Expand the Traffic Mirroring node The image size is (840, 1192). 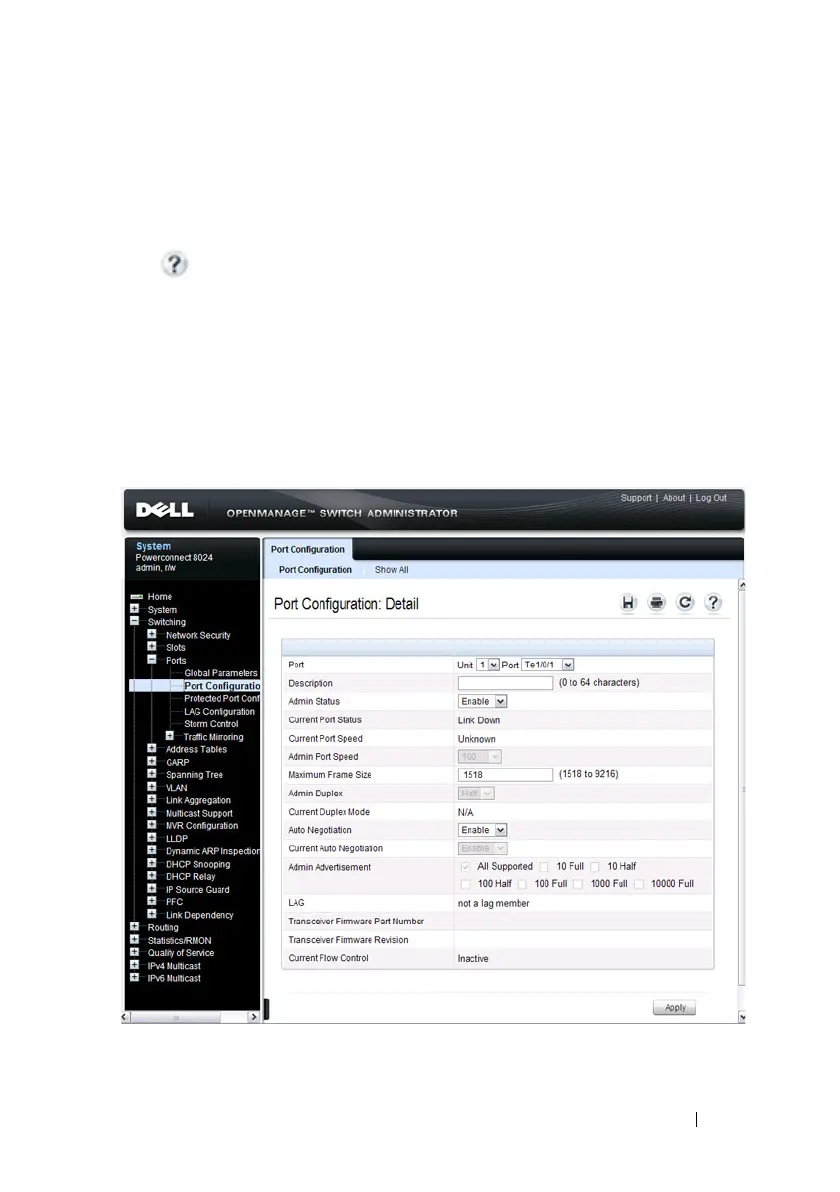tap(170, 736)
